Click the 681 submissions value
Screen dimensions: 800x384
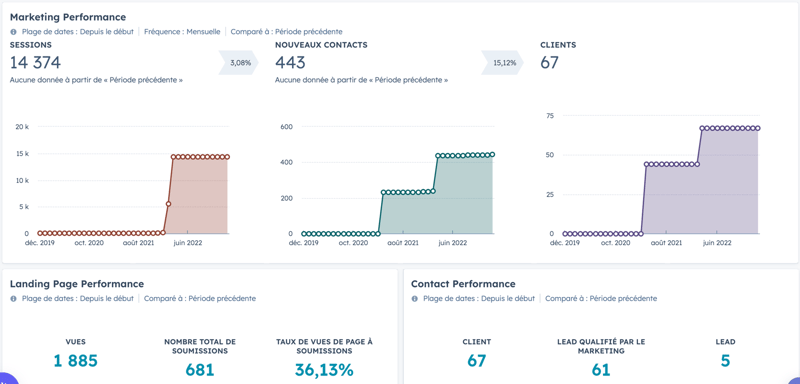point(200,370)
